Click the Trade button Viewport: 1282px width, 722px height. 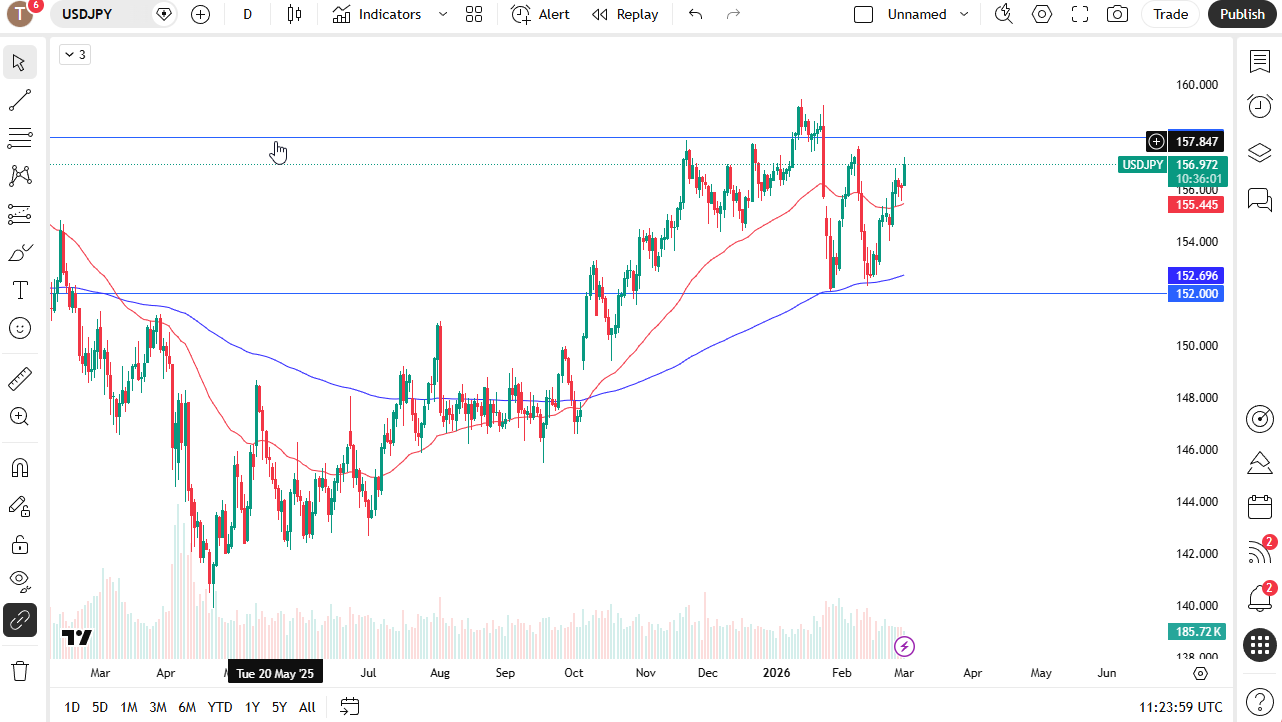point(1170,14)
